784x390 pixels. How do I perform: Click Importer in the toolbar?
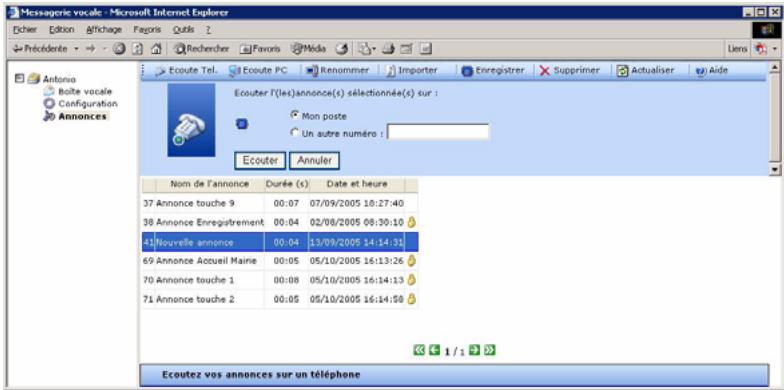(x=411, y=70)
